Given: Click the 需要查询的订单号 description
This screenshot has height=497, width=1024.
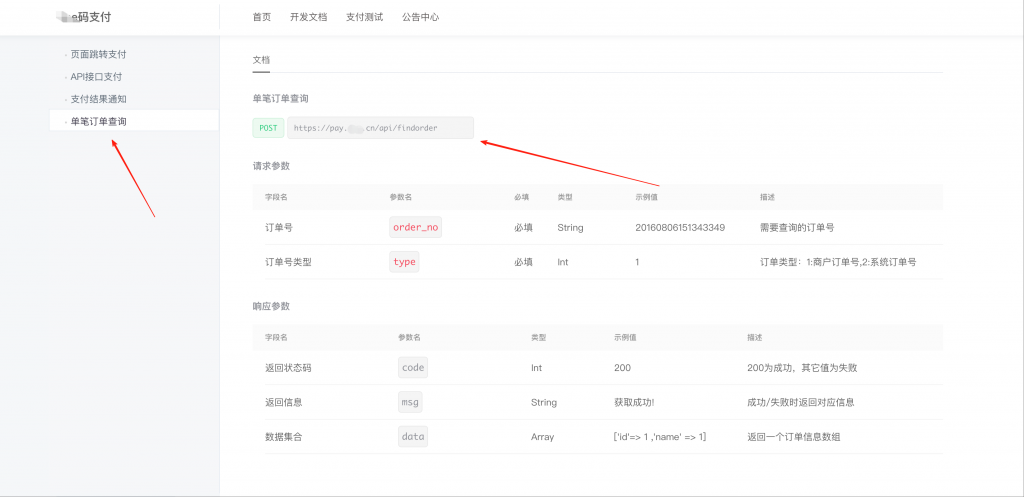Looking at the screenshot, I should tap(797, 227).
